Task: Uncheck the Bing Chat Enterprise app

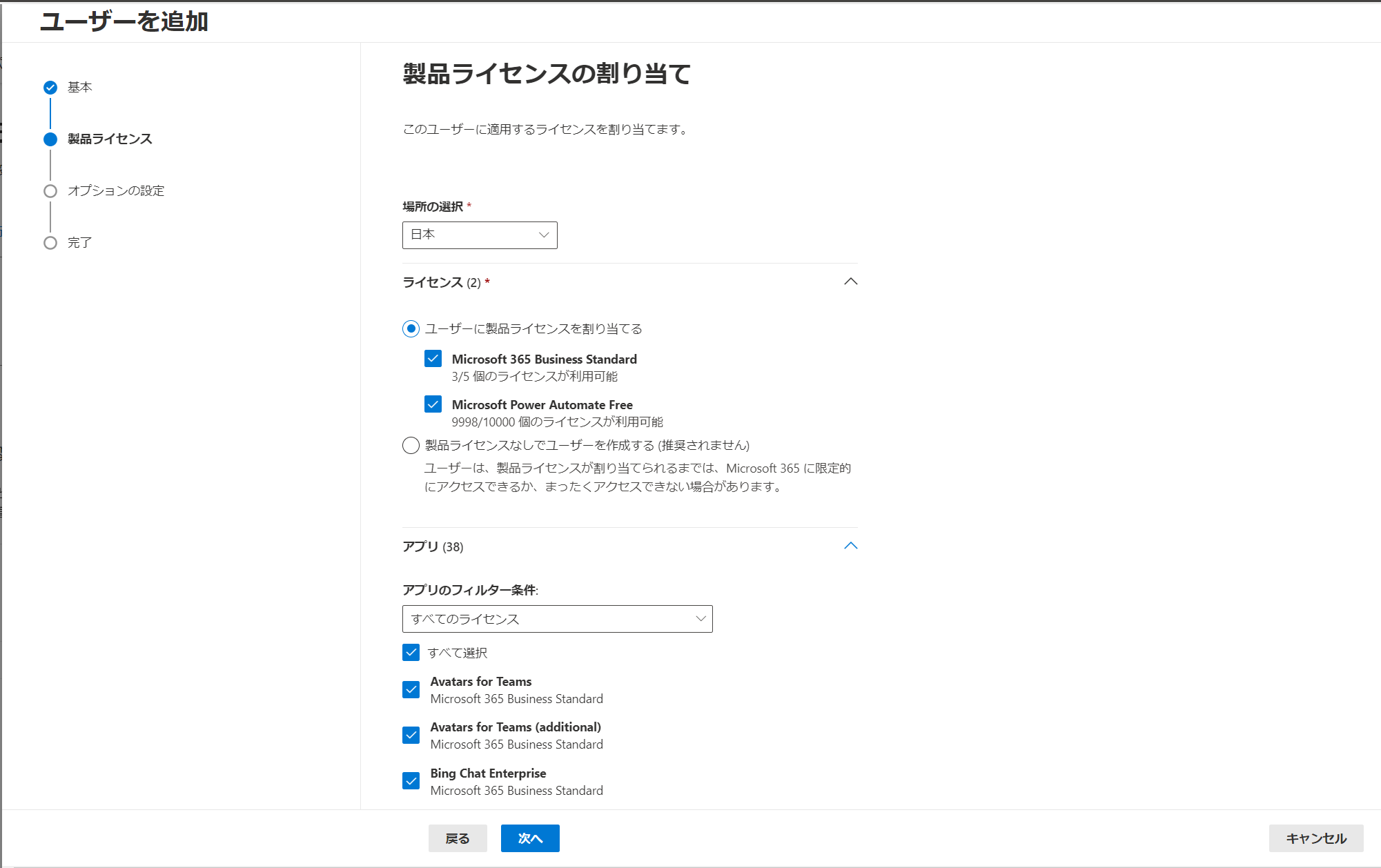Action: 411,780
